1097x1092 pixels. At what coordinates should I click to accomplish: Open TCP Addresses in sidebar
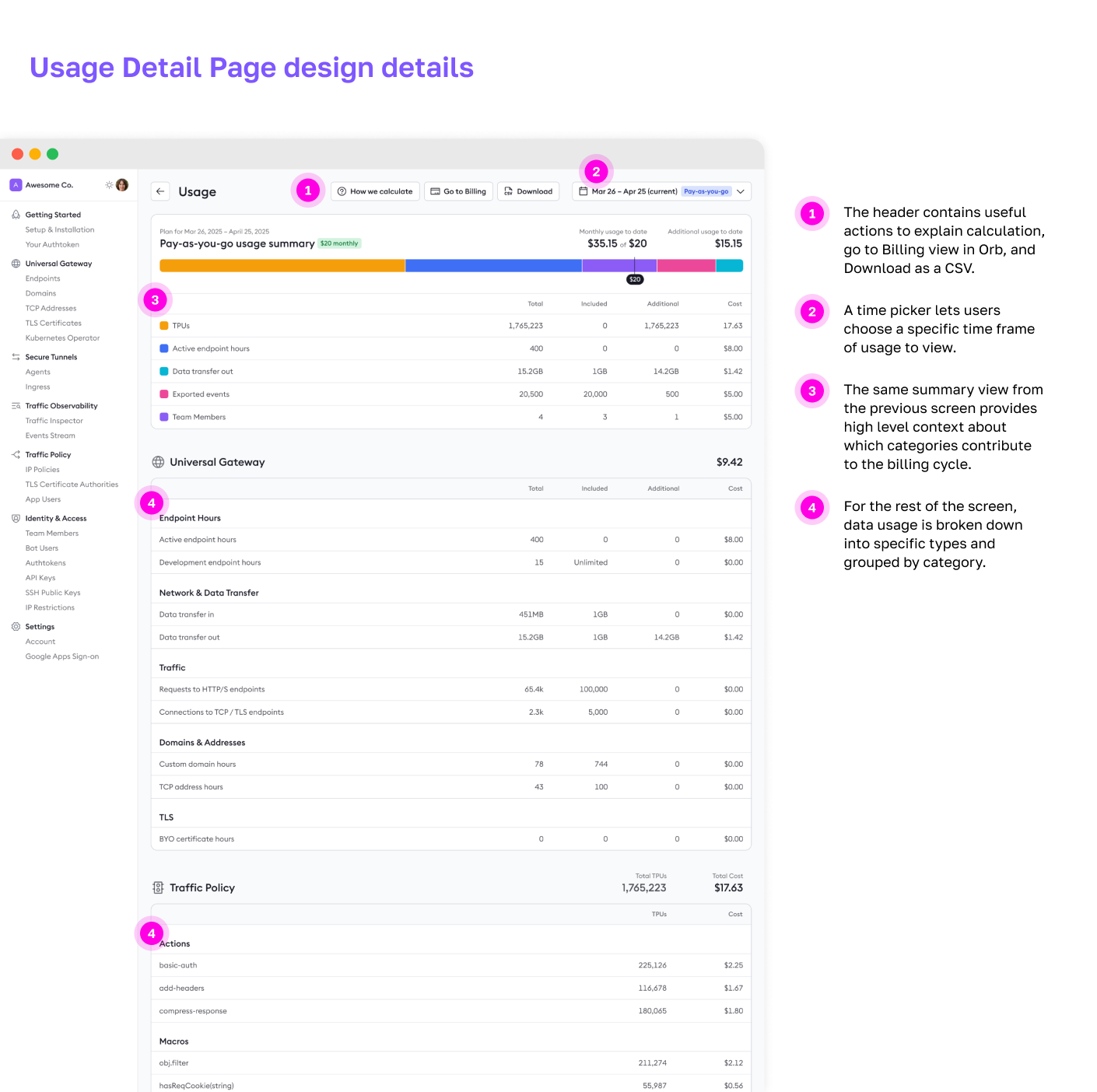[x=51, y=309]
